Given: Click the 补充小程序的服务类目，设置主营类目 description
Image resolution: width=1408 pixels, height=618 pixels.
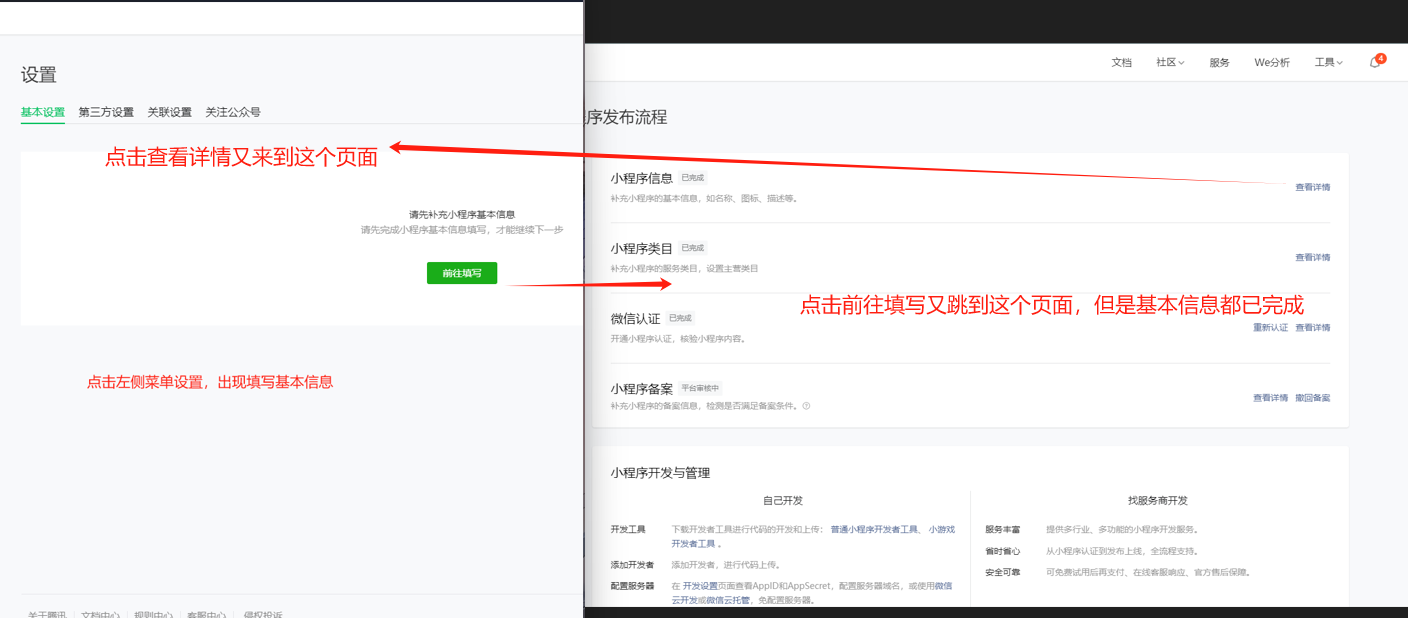Looking at the screenshot, I should point(684,268).
